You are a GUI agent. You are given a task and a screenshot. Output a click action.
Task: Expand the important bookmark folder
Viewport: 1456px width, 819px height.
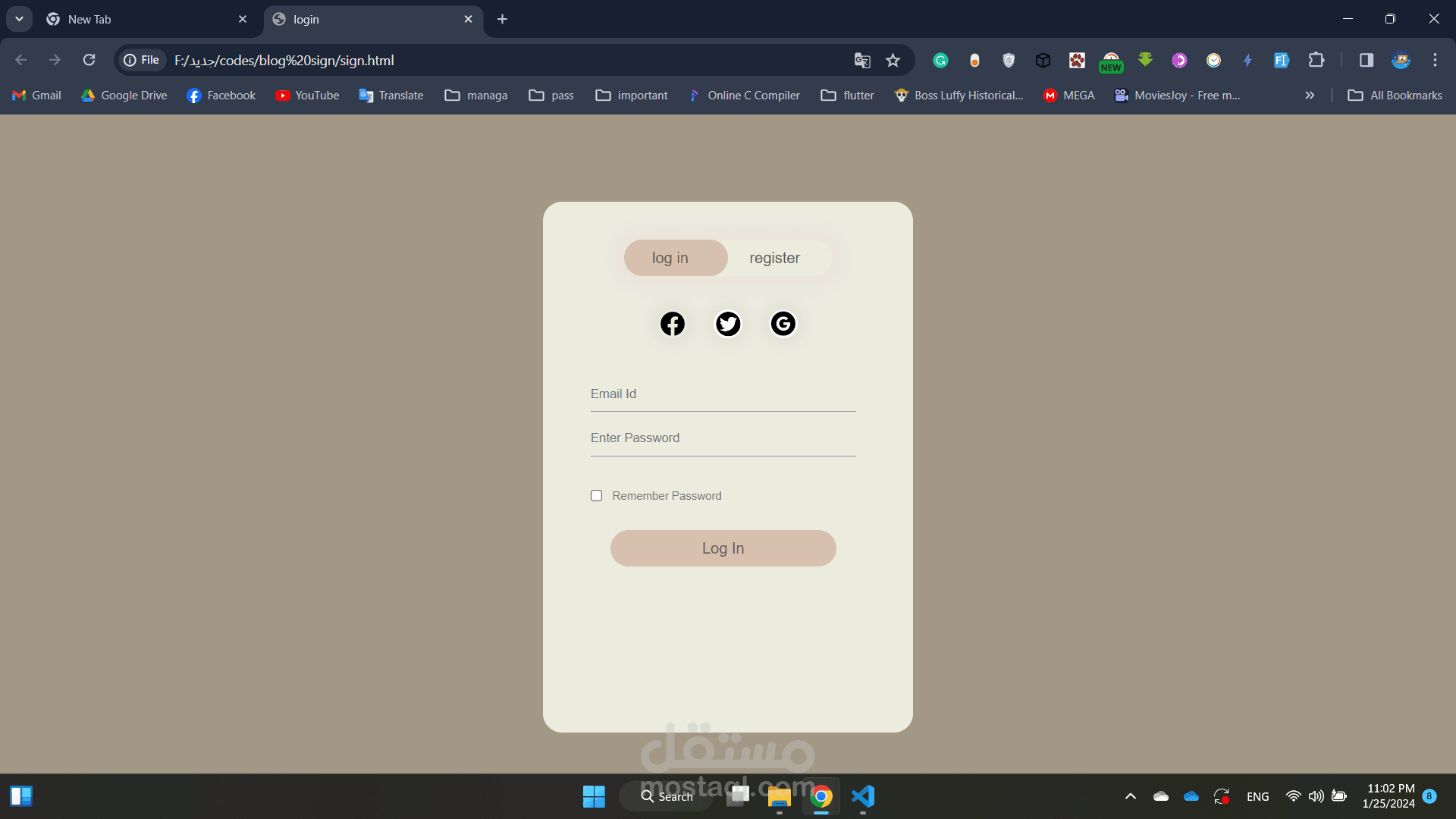tap(632, 96)
